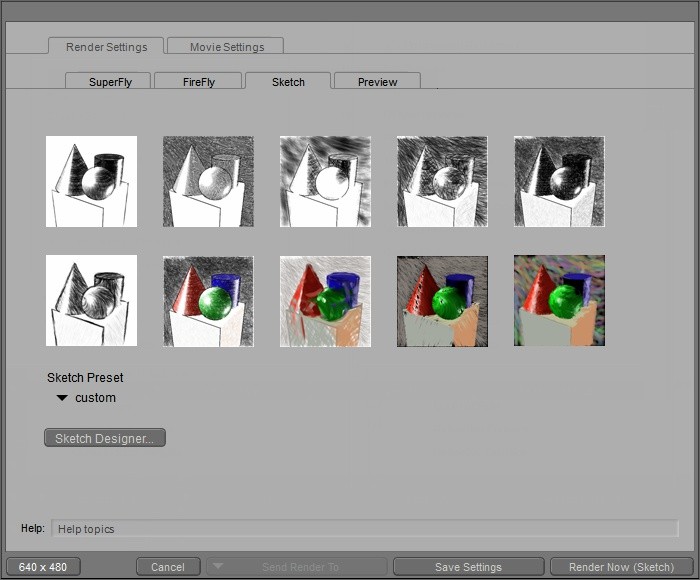Choose the first black-and-white sketch thumbnail in top row
The height and width of the screenshot is (580, 700).
pos(91,181)
